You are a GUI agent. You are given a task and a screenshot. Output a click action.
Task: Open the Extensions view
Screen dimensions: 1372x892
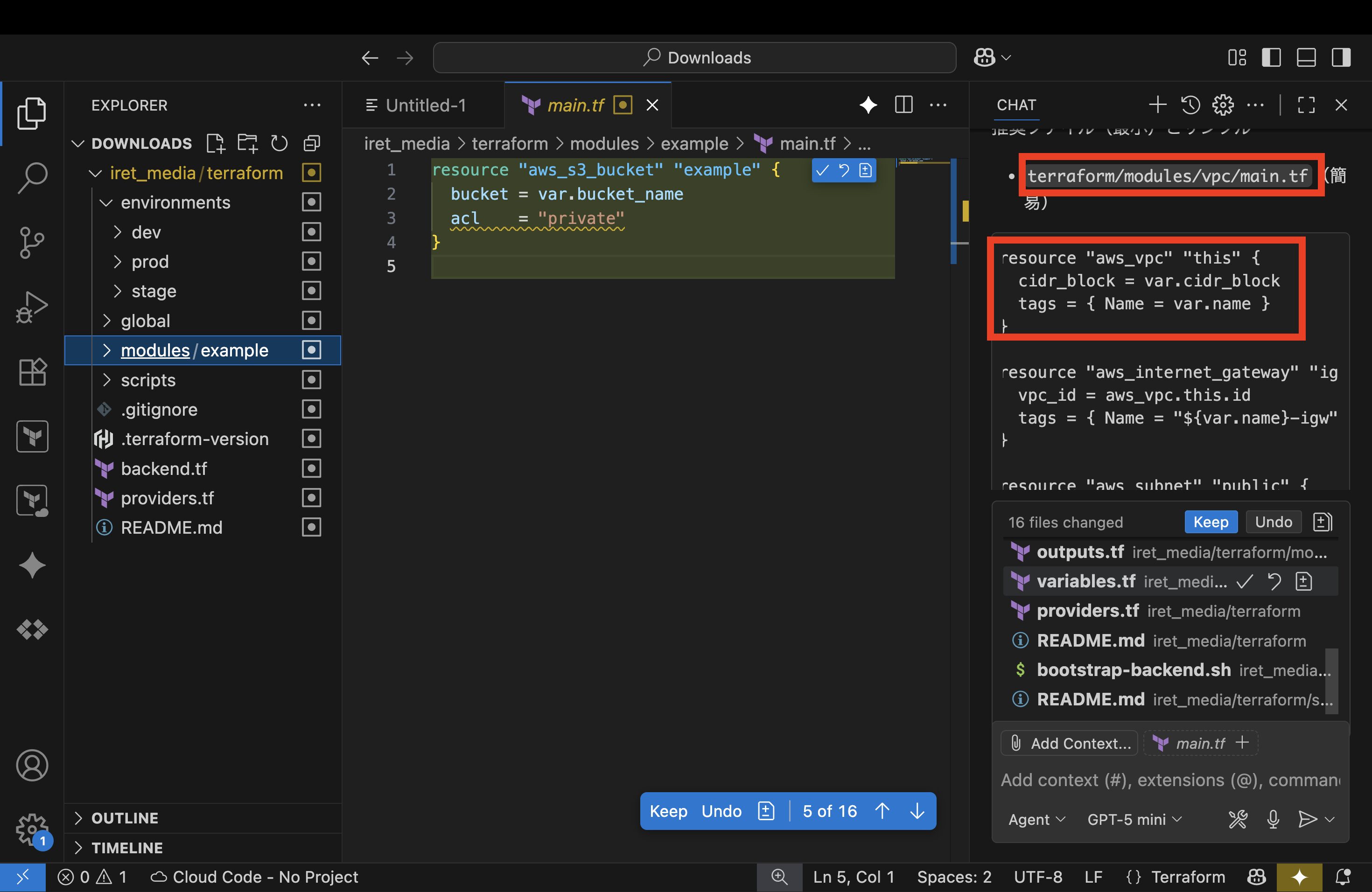click(32, 372)
